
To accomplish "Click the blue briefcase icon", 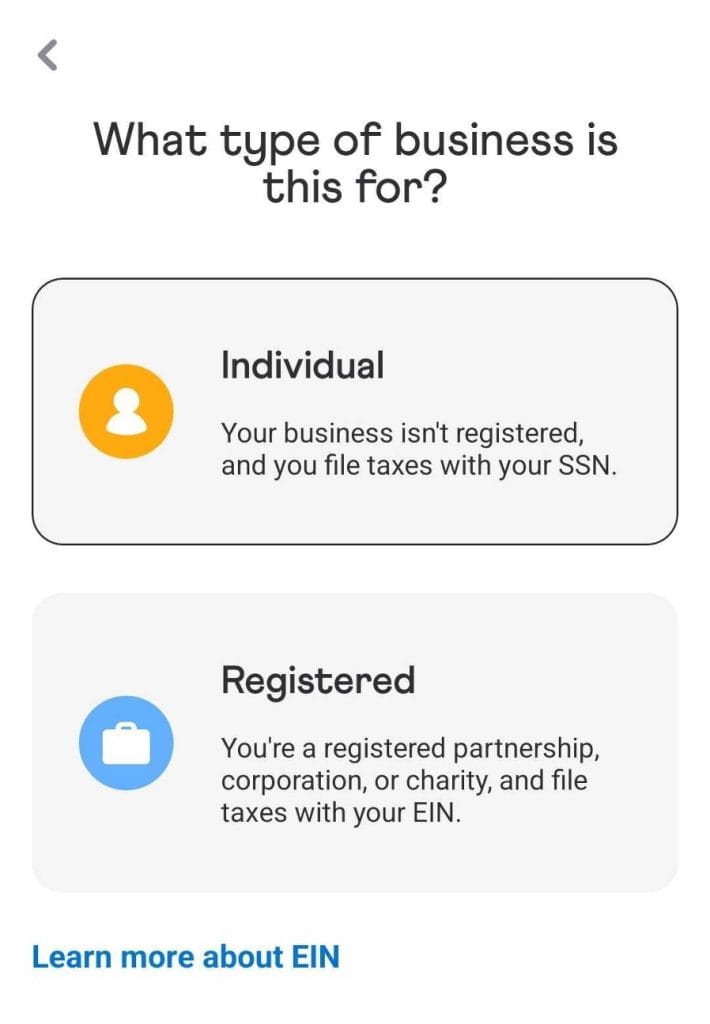I will coord(126,743).
